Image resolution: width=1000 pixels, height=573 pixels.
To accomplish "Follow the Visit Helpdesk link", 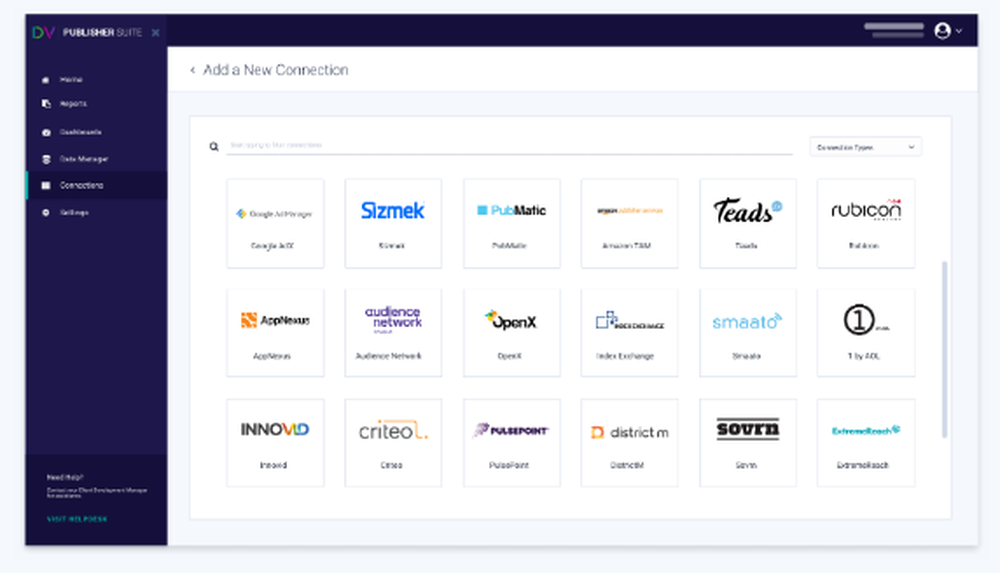I will pyautogui.click(x=77, y=519).
